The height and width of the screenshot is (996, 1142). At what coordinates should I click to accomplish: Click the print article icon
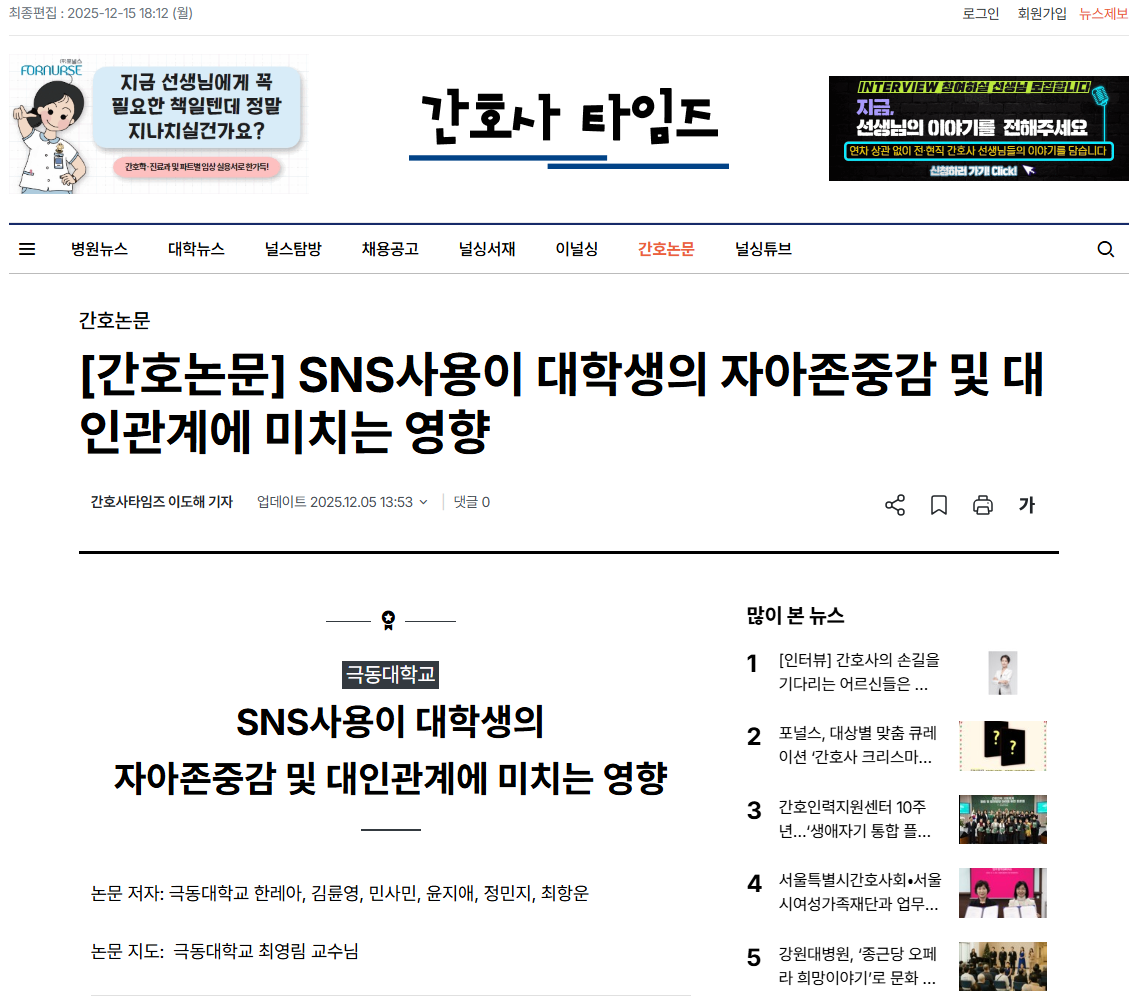[x=983, y=505]
